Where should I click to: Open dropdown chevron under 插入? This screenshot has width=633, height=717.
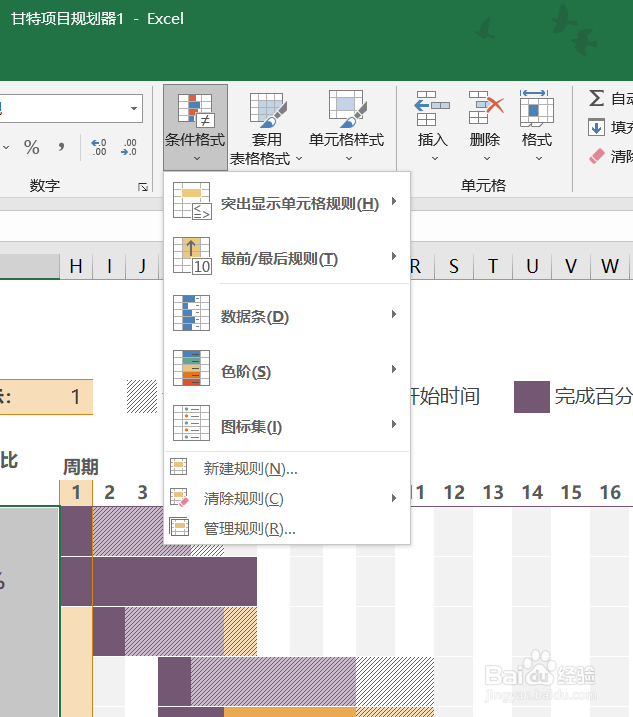[435, 159]
